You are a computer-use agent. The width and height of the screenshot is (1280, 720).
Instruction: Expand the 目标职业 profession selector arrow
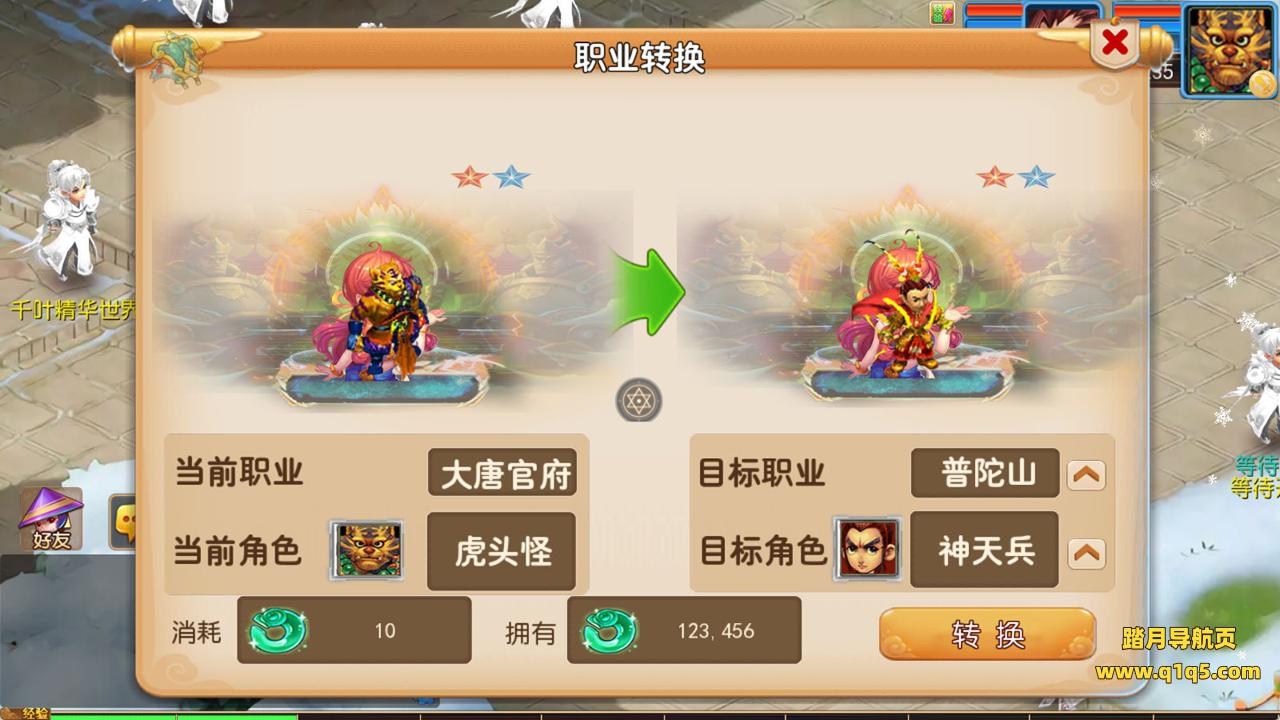point(1086,474)
